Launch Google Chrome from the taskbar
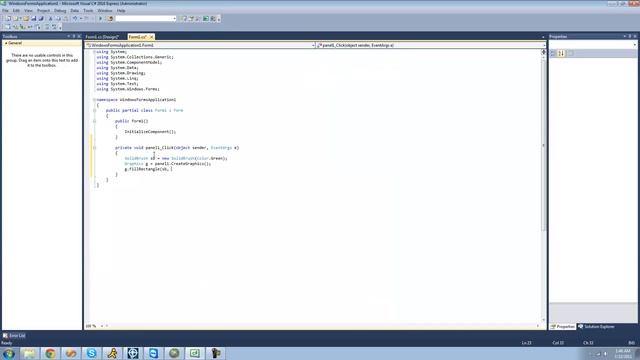640x360 pixels. (x=50, y=353)
